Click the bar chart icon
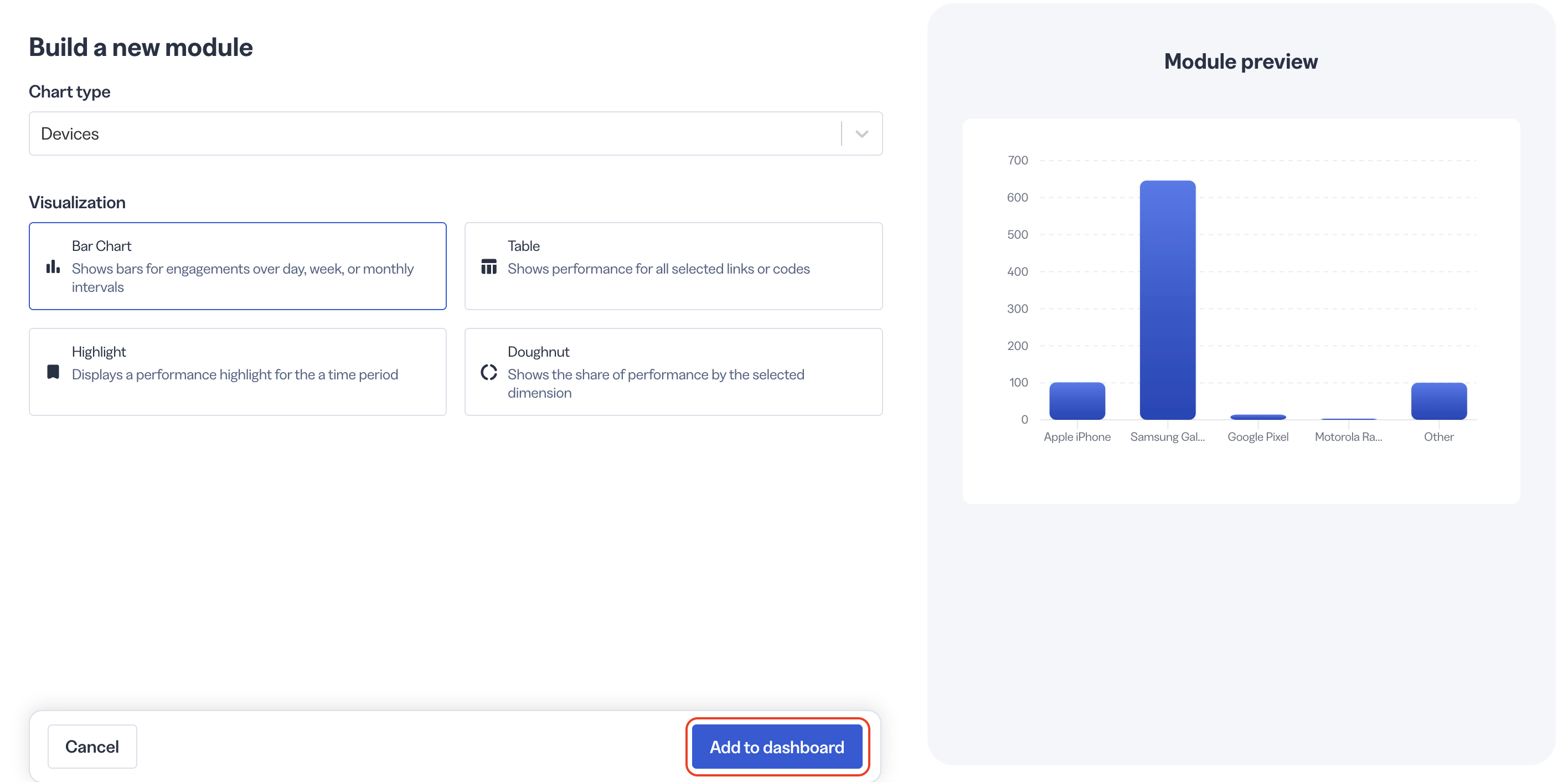 click(53, 267)
